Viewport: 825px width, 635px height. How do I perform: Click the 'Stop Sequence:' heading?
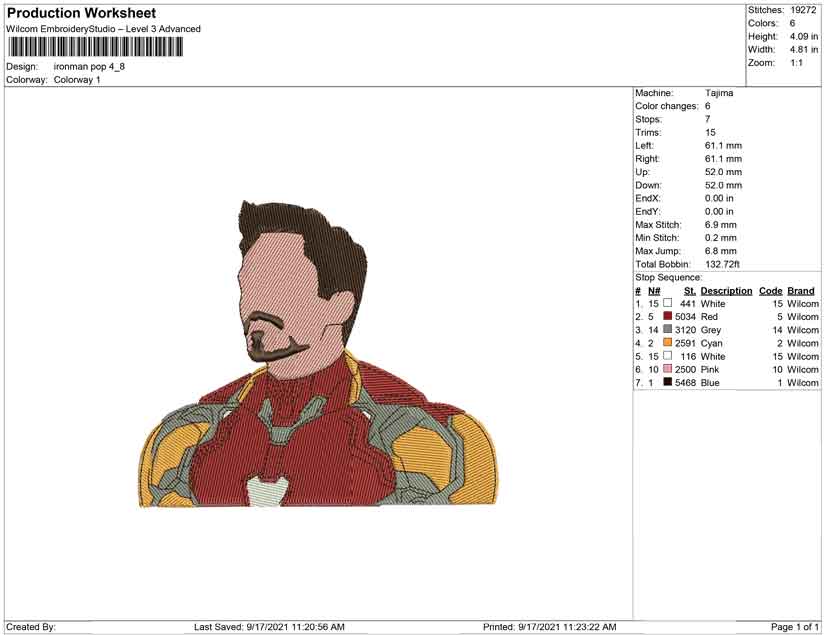pos(668,277)
